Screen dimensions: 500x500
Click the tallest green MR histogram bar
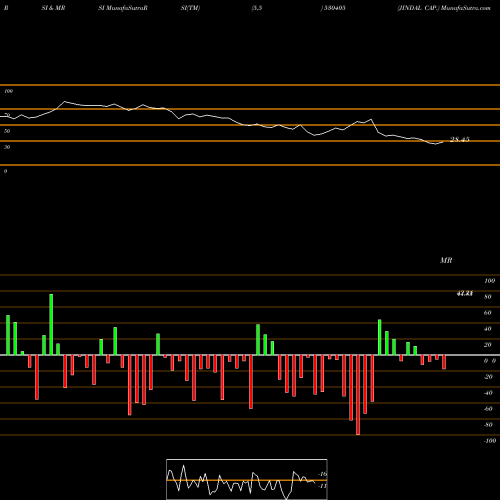coord(51,324)
